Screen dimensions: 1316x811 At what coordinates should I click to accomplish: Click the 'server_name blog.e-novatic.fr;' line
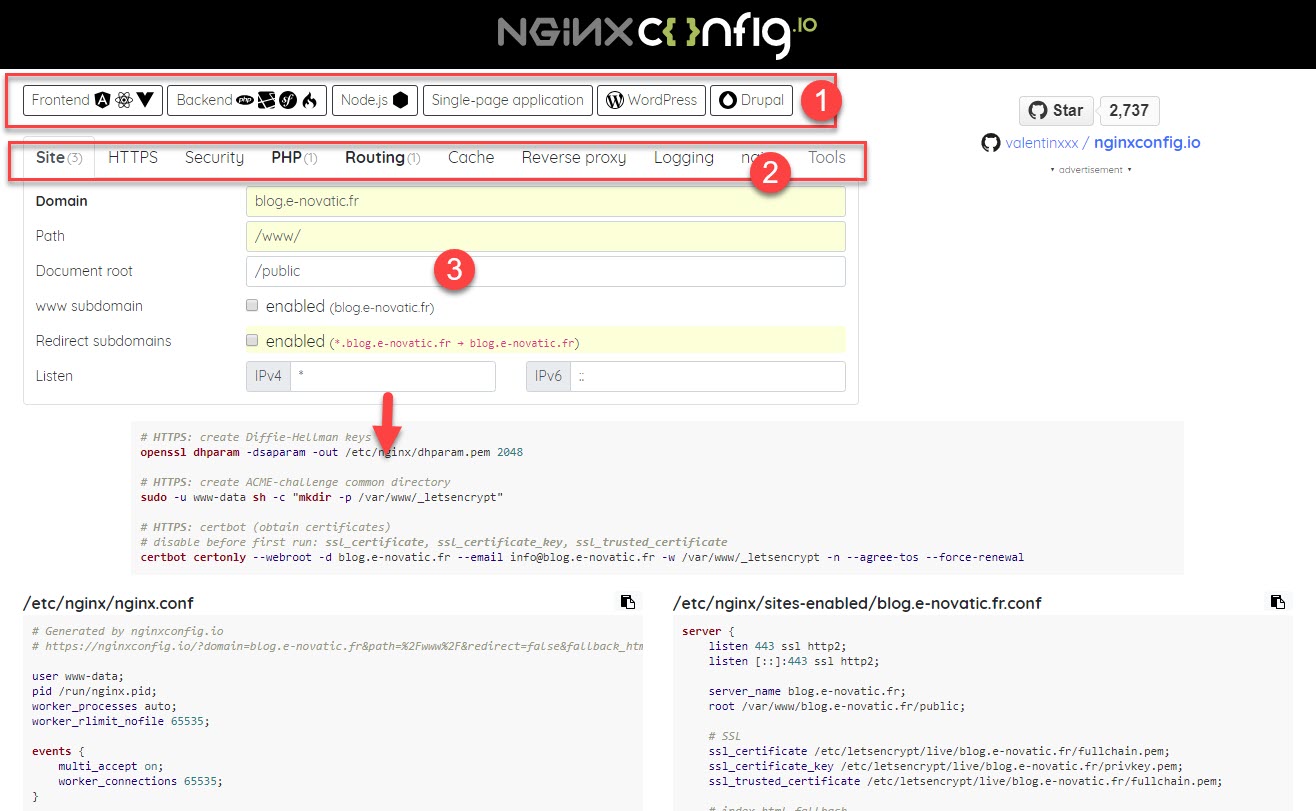(x=808, y=691)
